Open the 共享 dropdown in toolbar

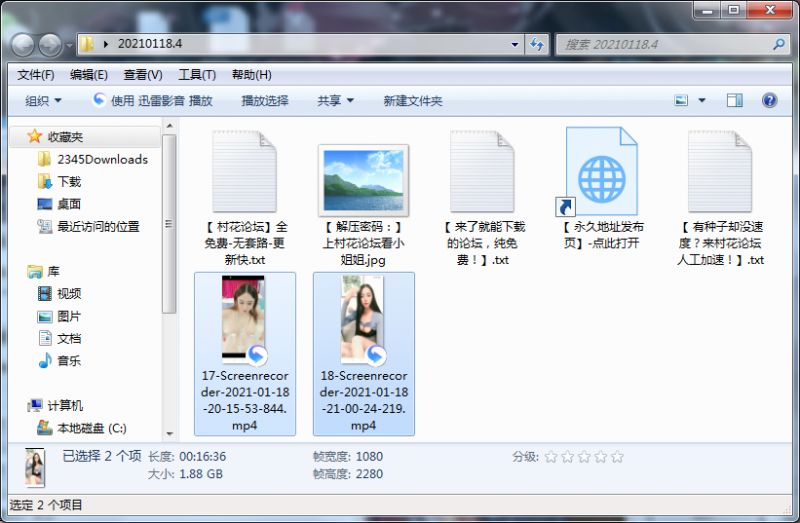335,101
